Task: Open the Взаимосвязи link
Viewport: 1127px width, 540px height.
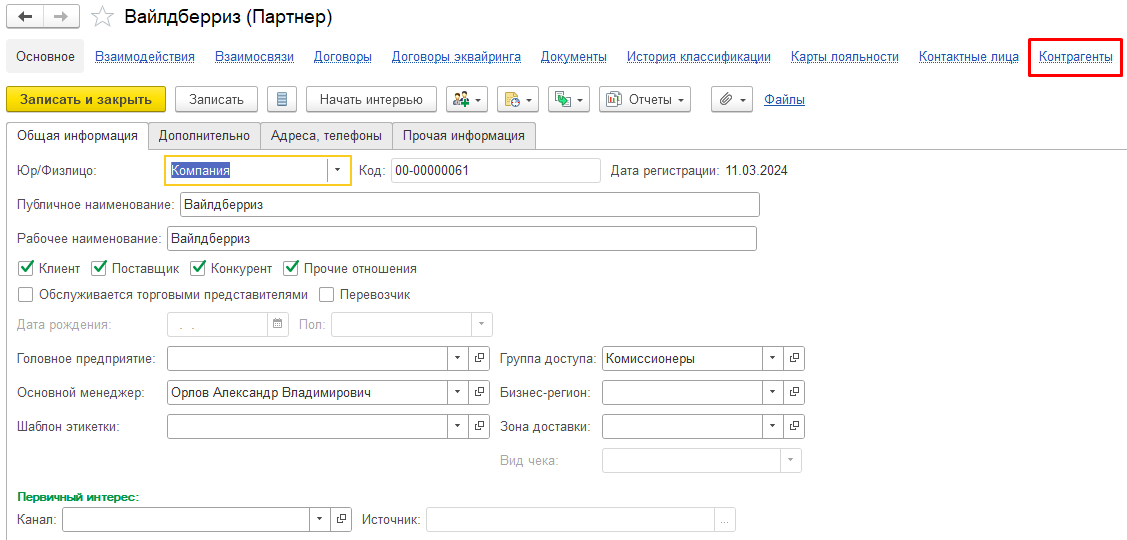Action: pyautogui.click(x=254, y=57)
